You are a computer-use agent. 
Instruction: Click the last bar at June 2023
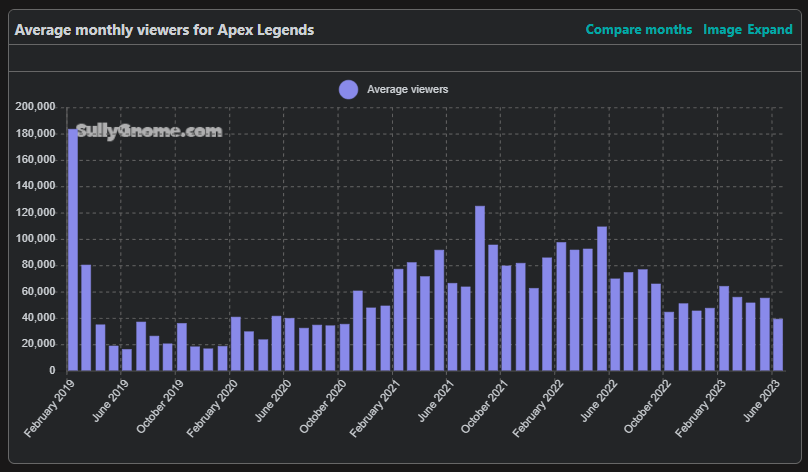(778, 345)
